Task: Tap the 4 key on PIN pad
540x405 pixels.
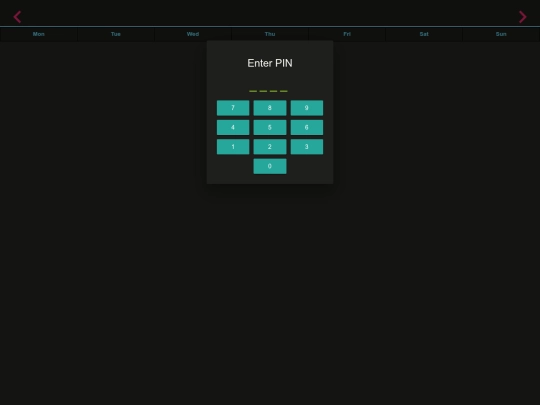Action: [x=233, y=127]
